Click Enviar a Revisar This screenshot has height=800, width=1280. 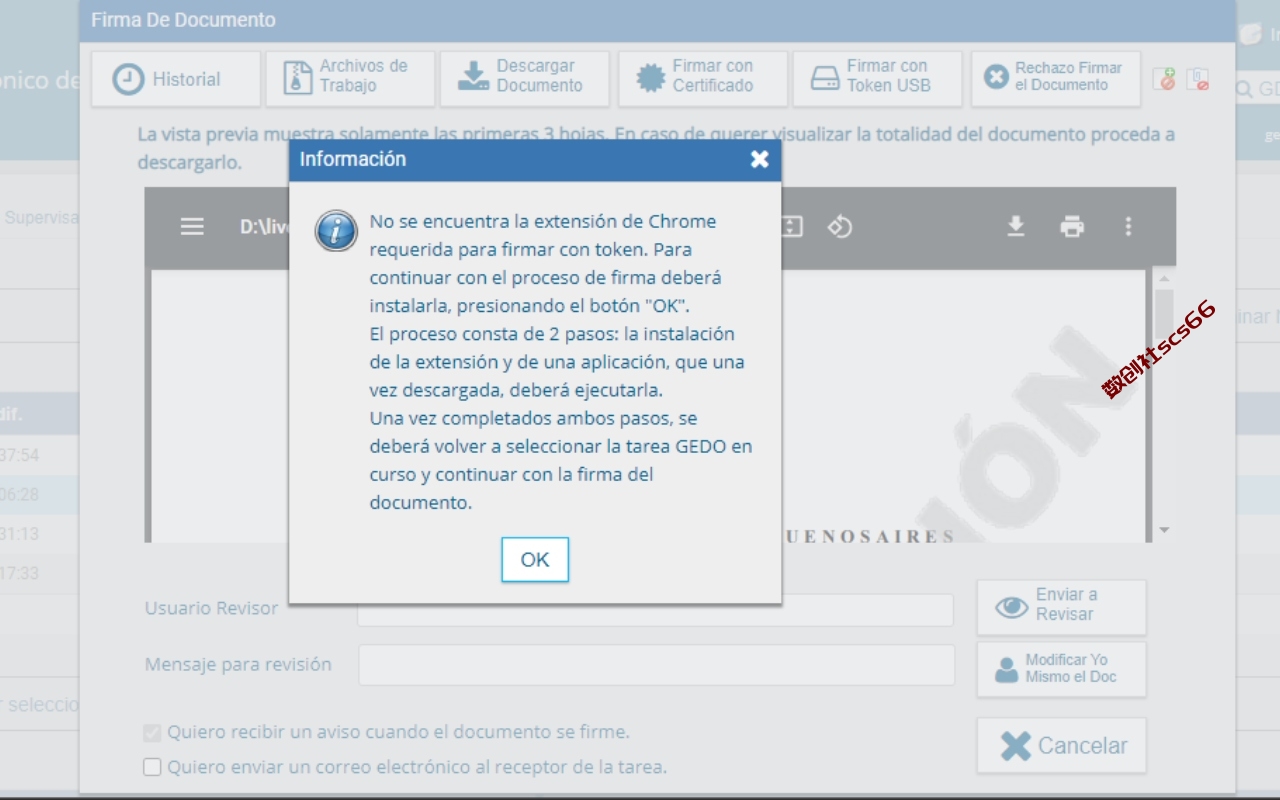click(1061, 607)
